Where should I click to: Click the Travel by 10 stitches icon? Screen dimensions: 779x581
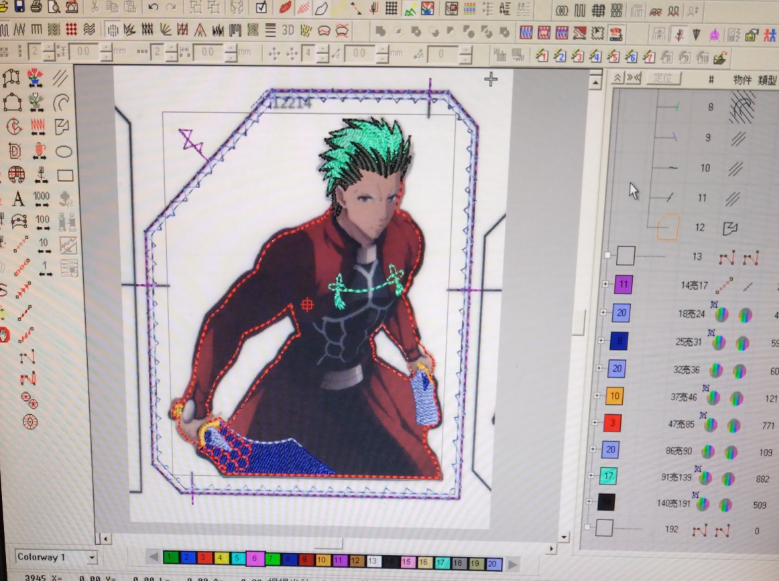click(x=44, y=245)
